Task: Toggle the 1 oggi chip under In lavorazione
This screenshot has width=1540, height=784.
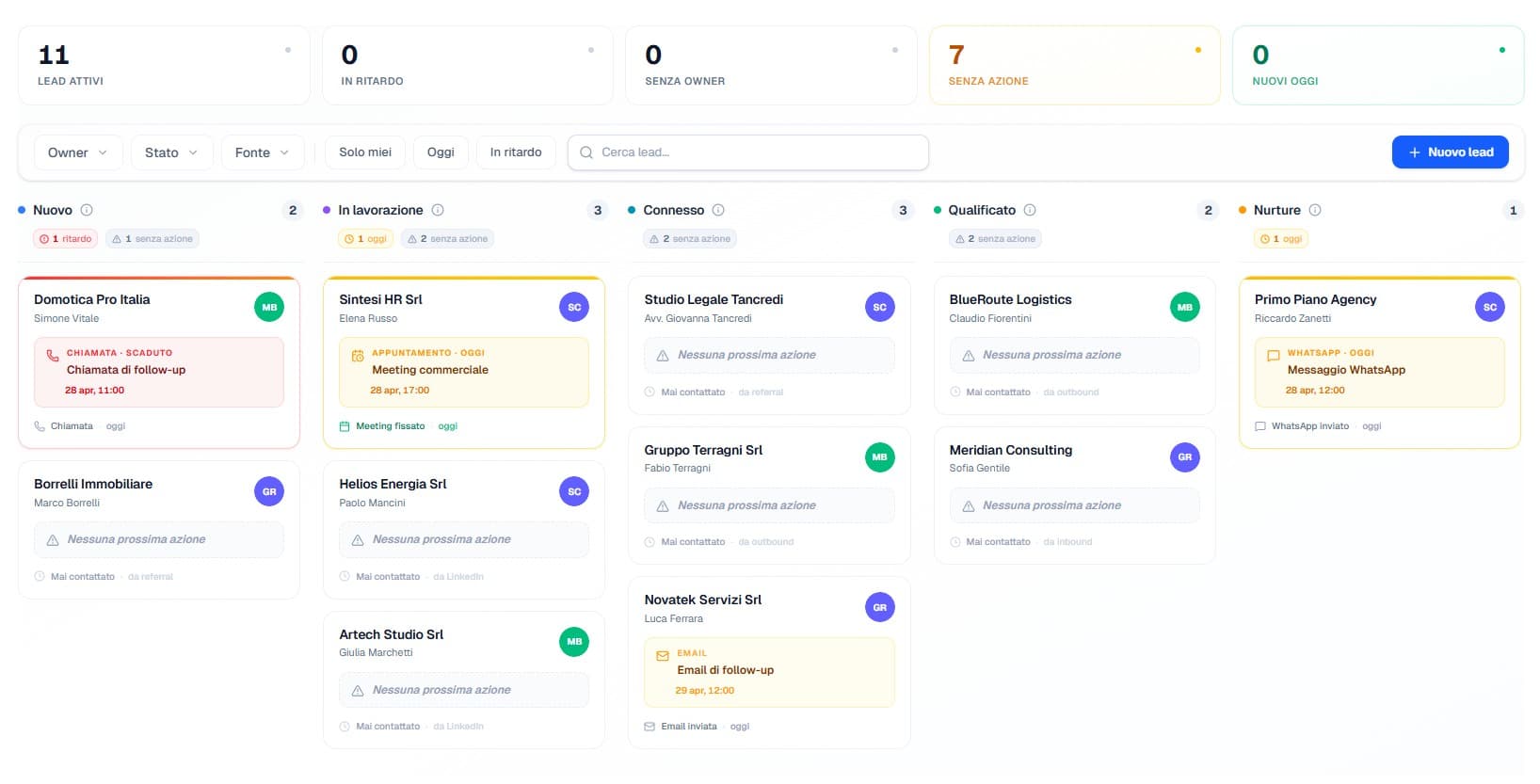Action: tap(366, 239)
